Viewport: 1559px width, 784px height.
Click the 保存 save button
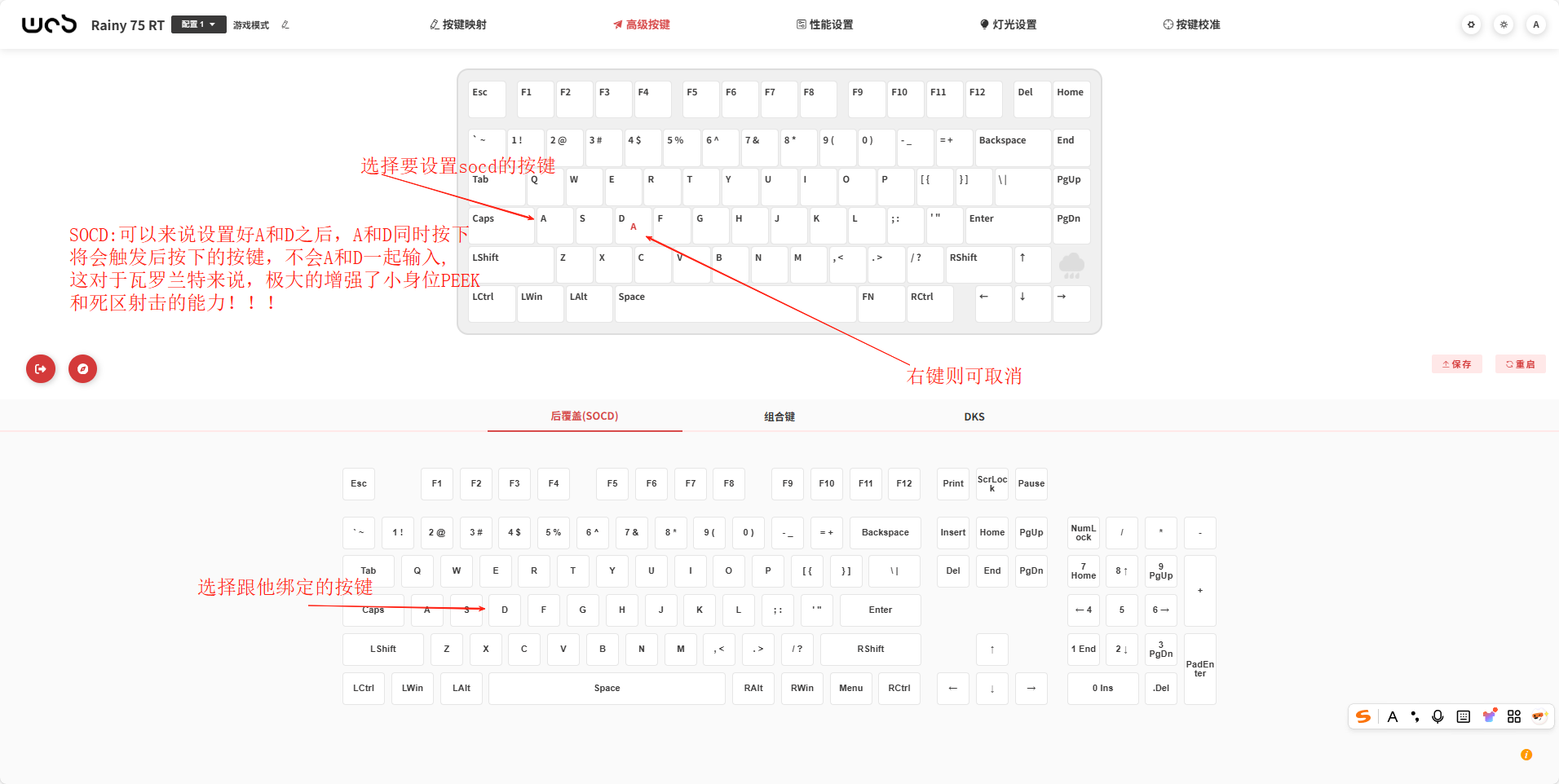coord(1457,364)
